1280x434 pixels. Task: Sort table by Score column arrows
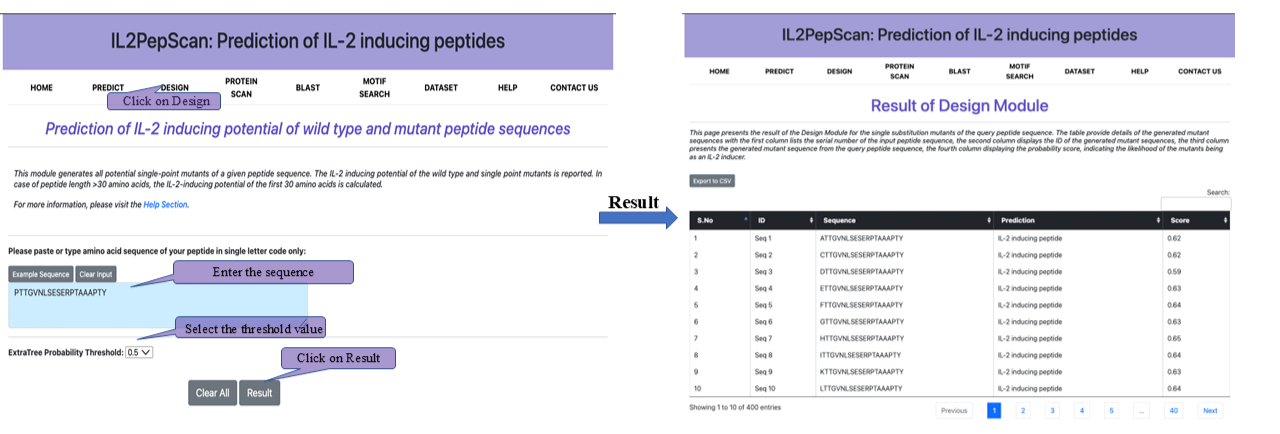1224,220
